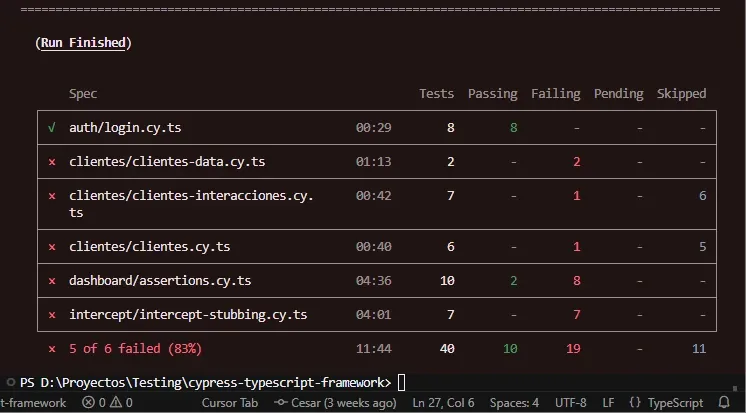Viewport: 746px width, 413px height.
Task: Click the Run Finished heading
Action: coord(83,43)
